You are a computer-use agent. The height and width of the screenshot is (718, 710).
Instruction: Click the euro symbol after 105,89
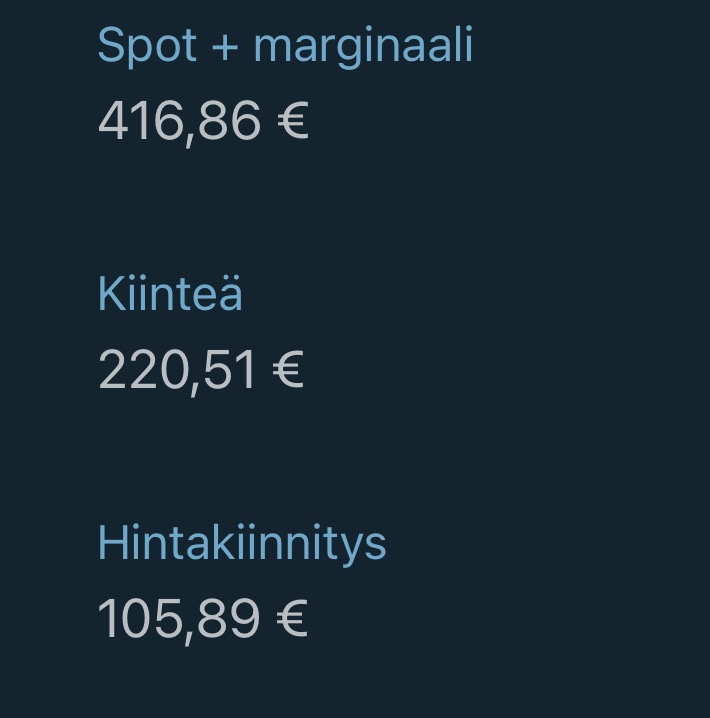pos(291,619)
